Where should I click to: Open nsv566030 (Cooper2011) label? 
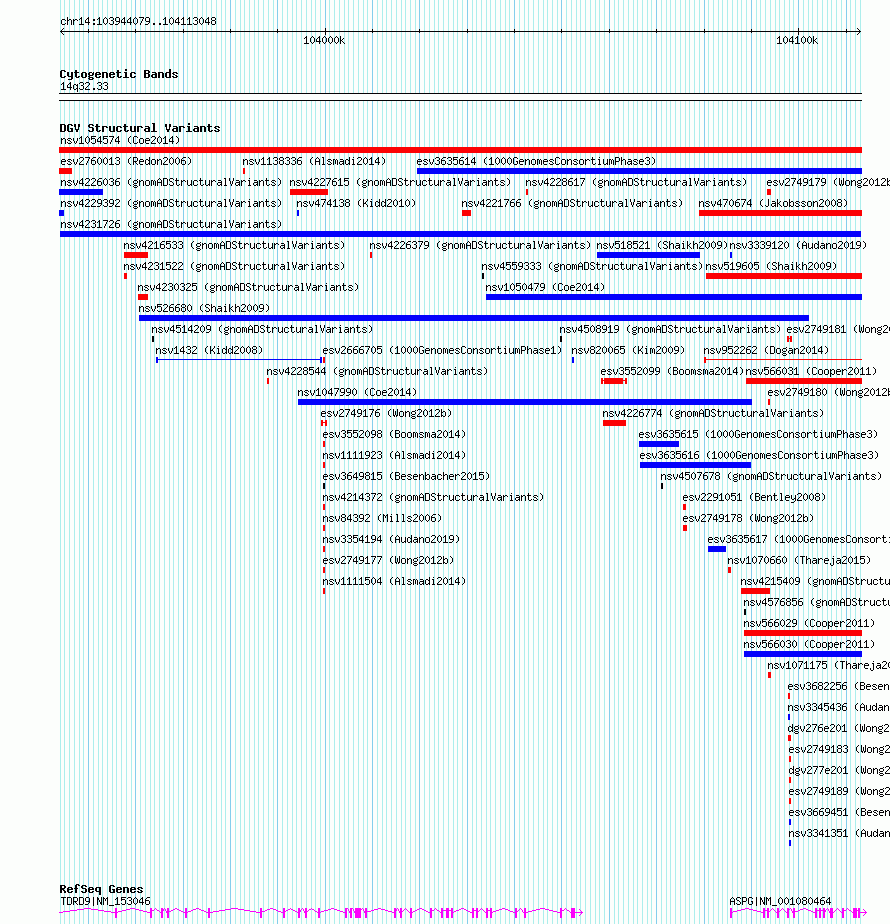pyautogui.click(x=809, y=645)
